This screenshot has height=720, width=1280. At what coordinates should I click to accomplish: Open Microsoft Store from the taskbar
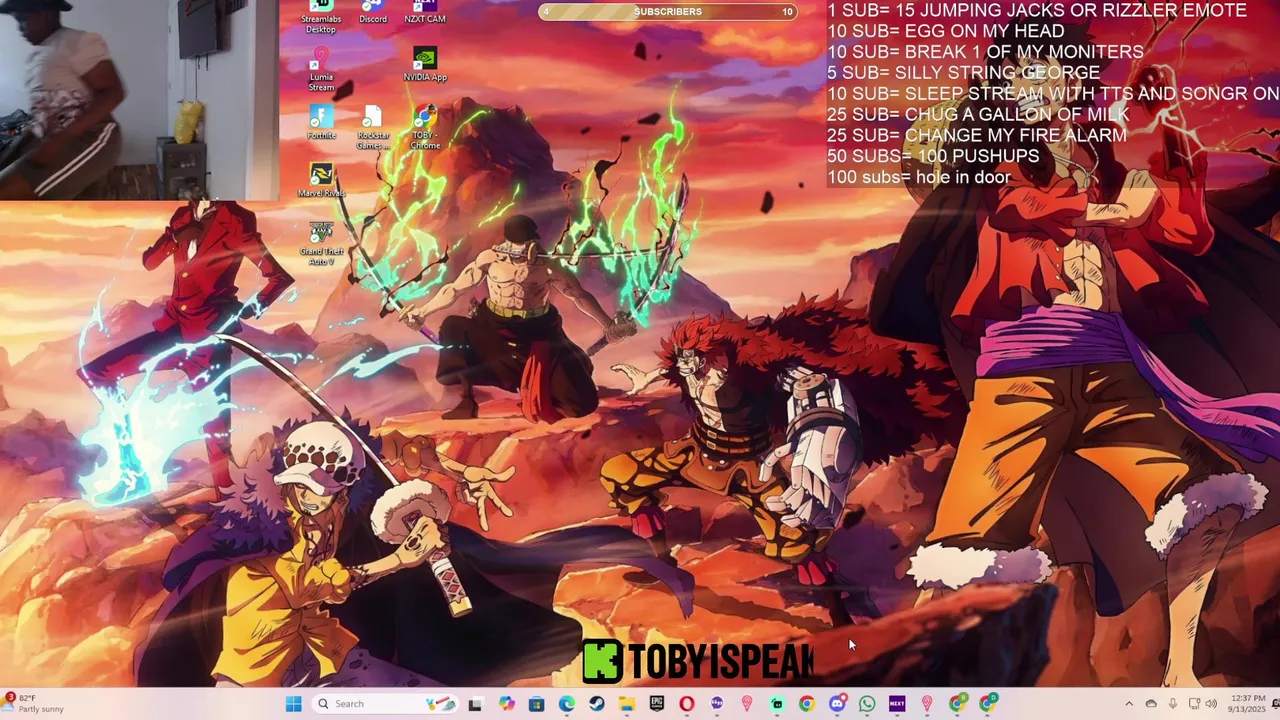coord(537,704)
